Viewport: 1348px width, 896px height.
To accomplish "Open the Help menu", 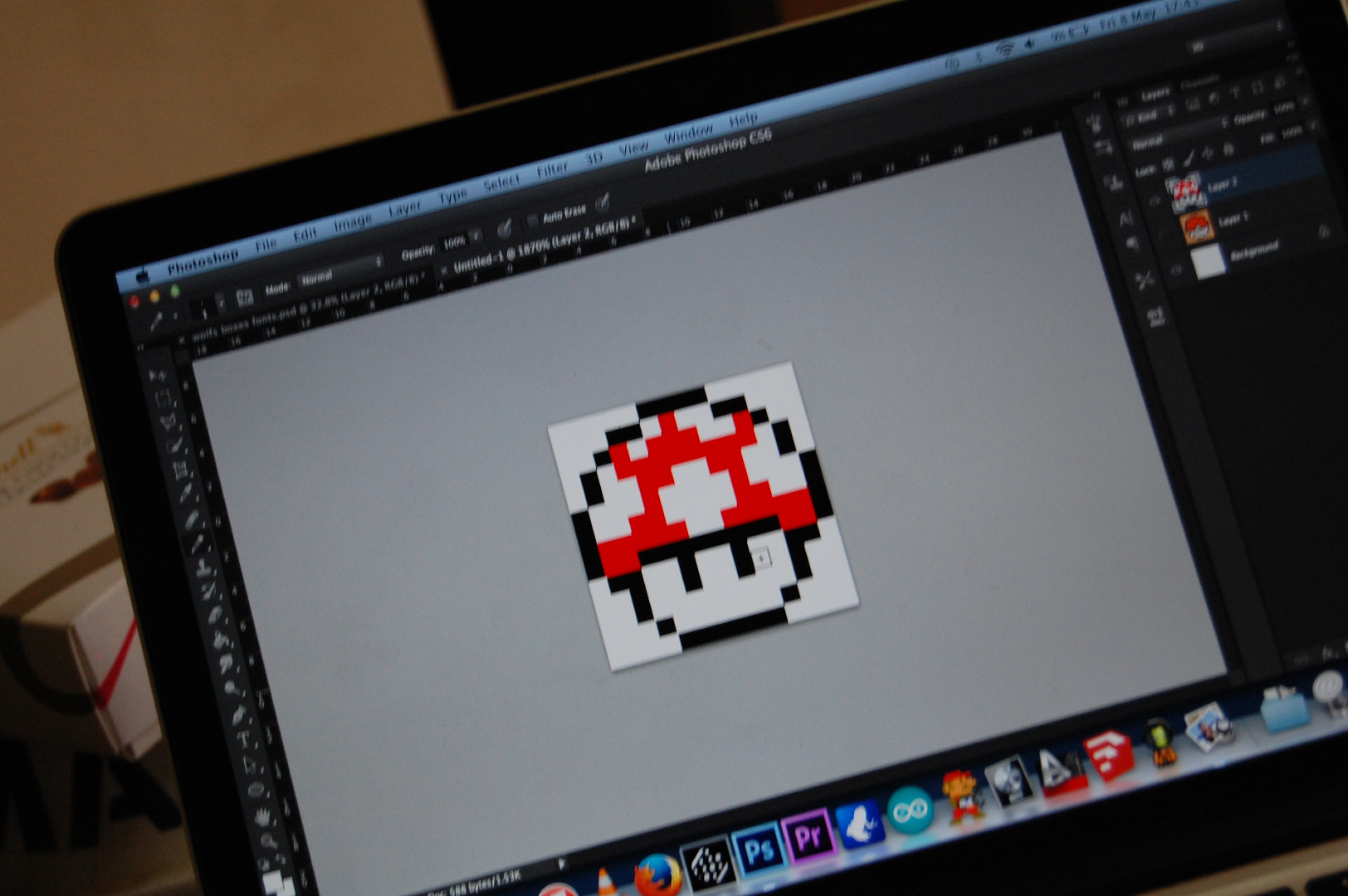I will click(x=743, y=120).
